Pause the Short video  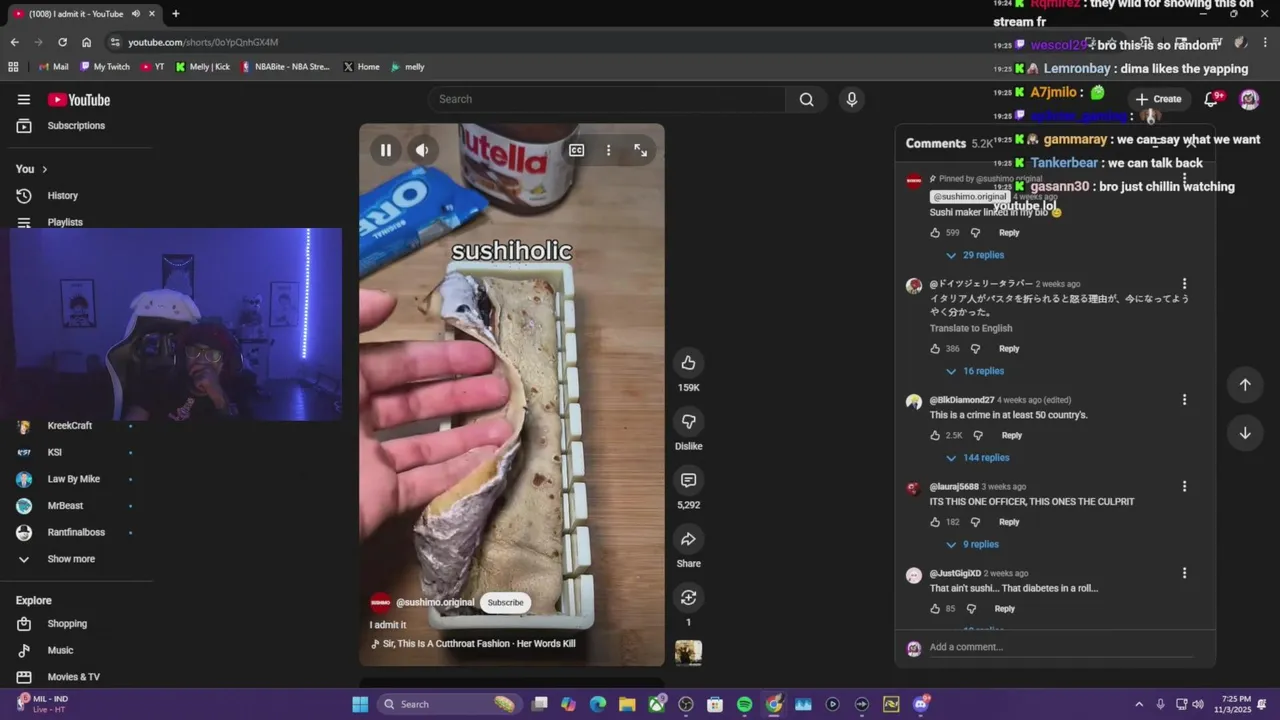point(385,150)
